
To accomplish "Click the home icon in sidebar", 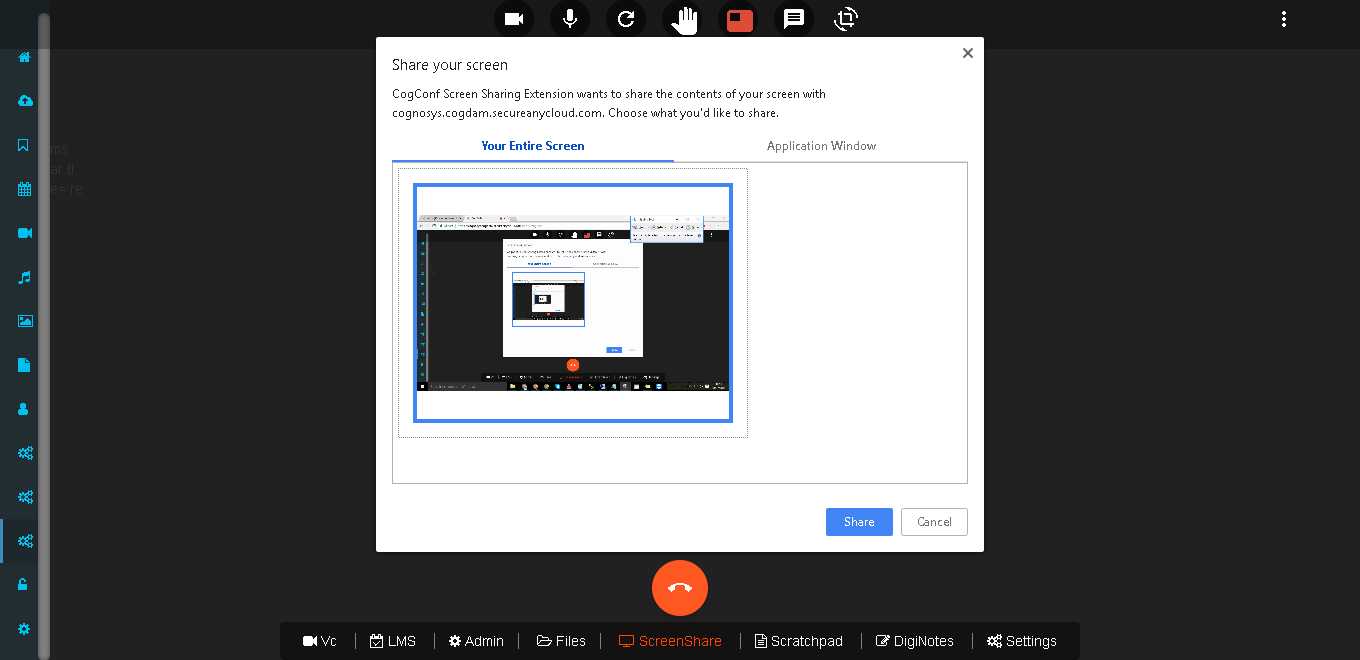I will click(x=25, y=57).
